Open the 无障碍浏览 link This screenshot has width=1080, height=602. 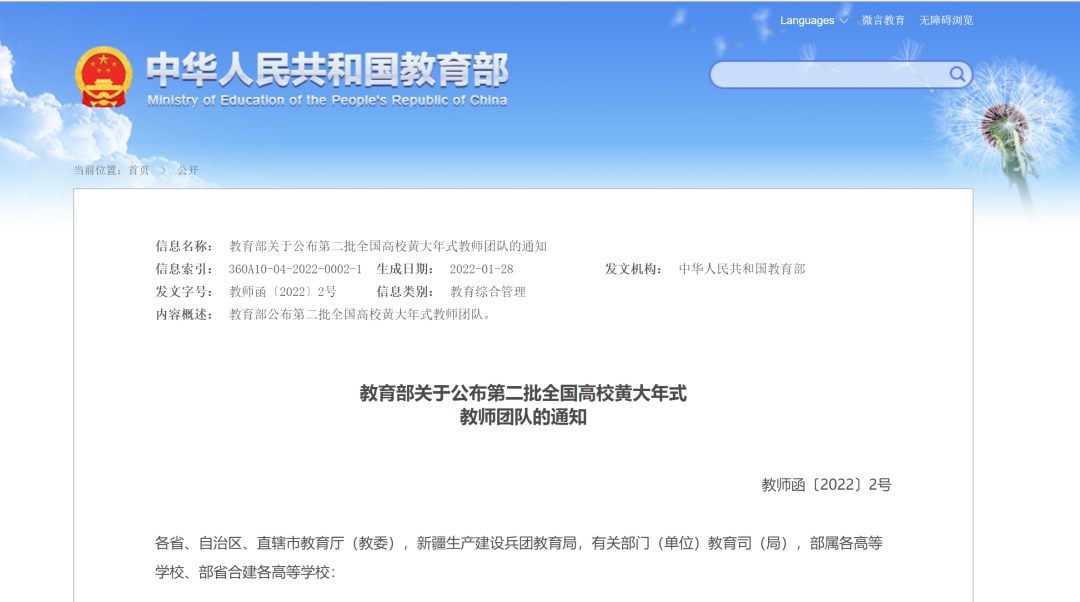tap(946, 21)
